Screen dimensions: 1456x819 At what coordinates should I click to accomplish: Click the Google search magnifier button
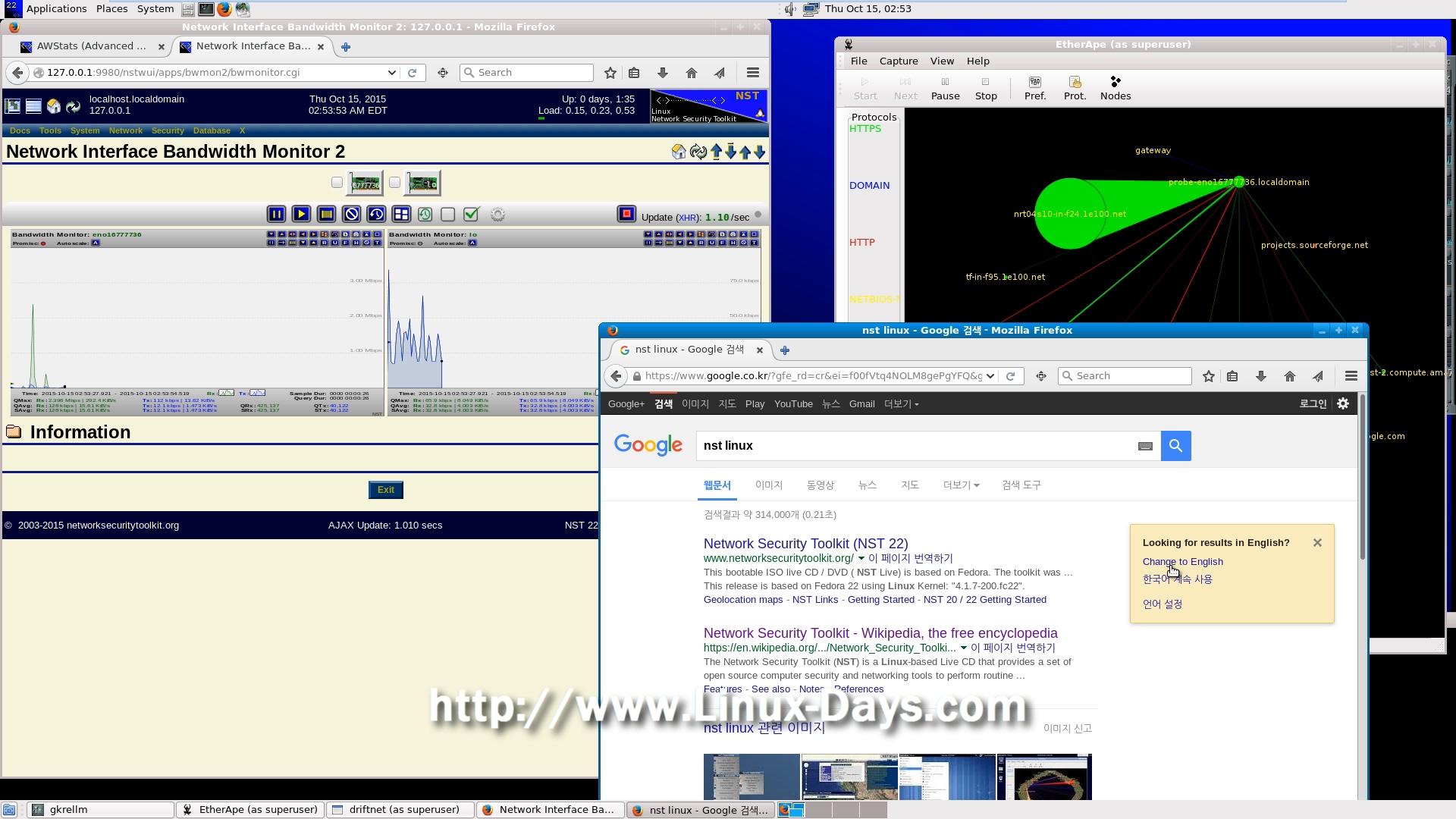(x=1175, y=446)
